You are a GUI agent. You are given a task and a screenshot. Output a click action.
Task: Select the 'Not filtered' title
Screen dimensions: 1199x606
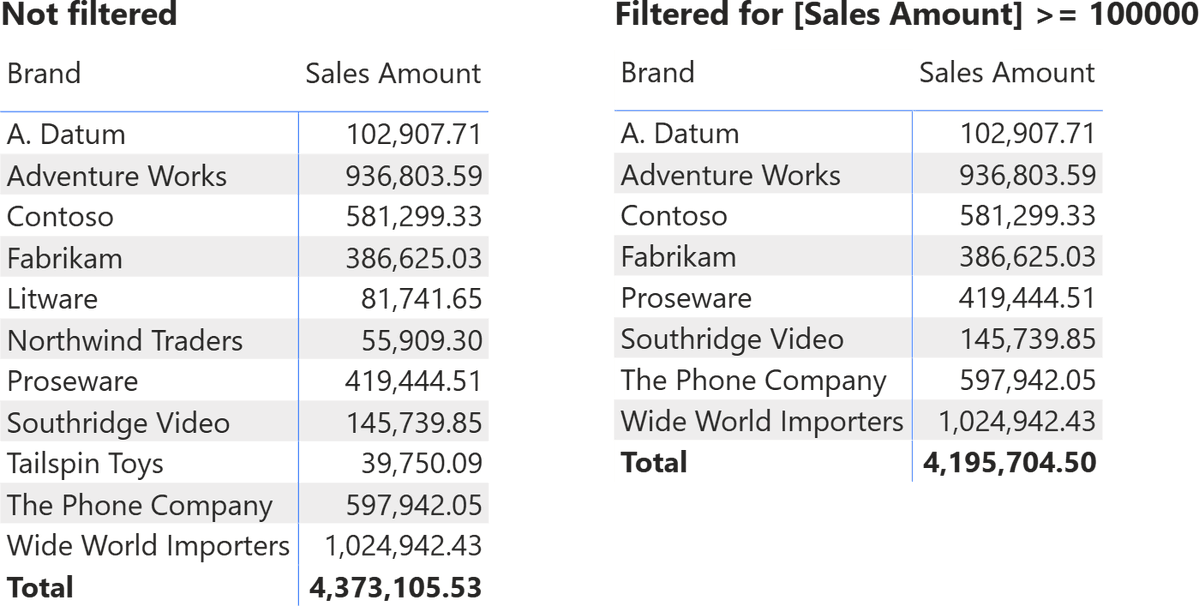[89, 14]
